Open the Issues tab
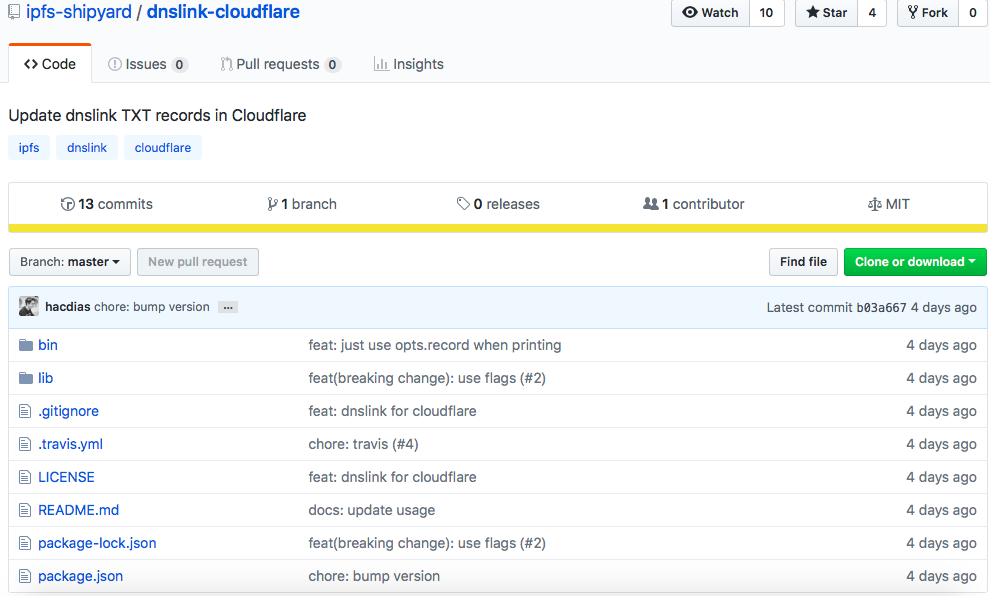Viewport: 990px width, 596px height. (148, 64)
